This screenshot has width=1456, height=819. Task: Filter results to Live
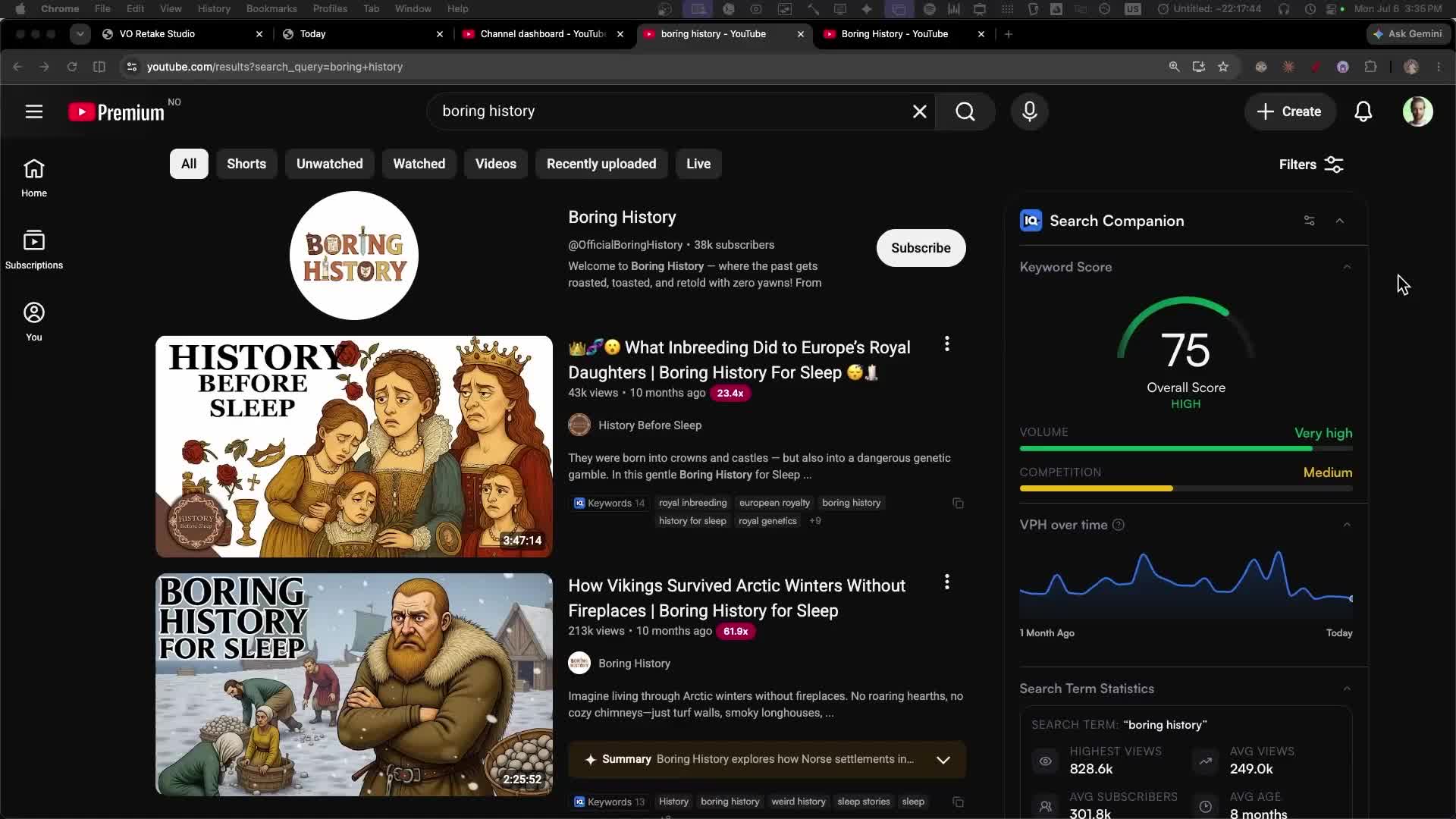tap(698, 164)
